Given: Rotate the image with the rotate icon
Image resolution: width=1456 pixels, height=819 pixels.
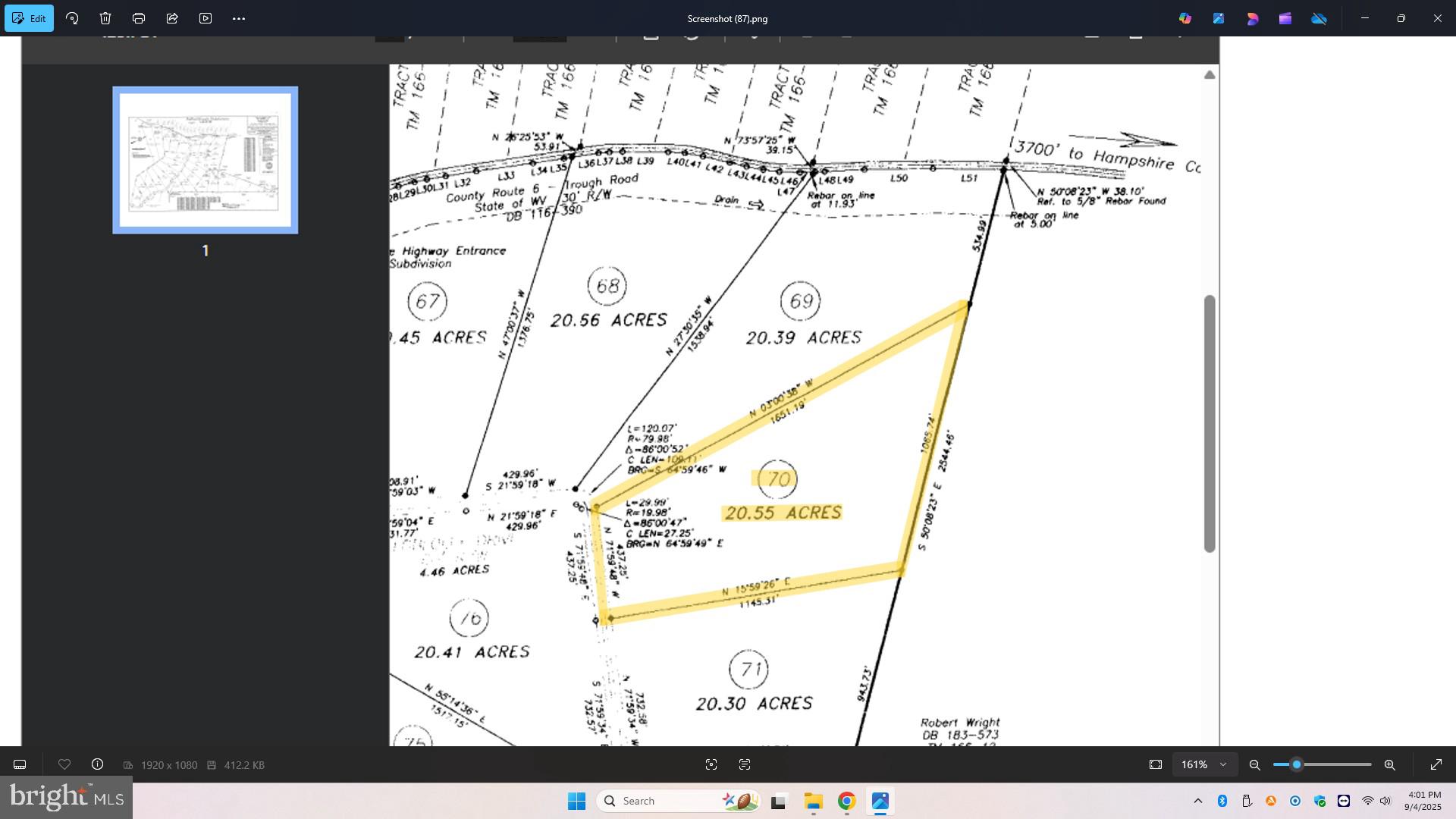Looking at the screenshot, I should [x=73, y=18].
